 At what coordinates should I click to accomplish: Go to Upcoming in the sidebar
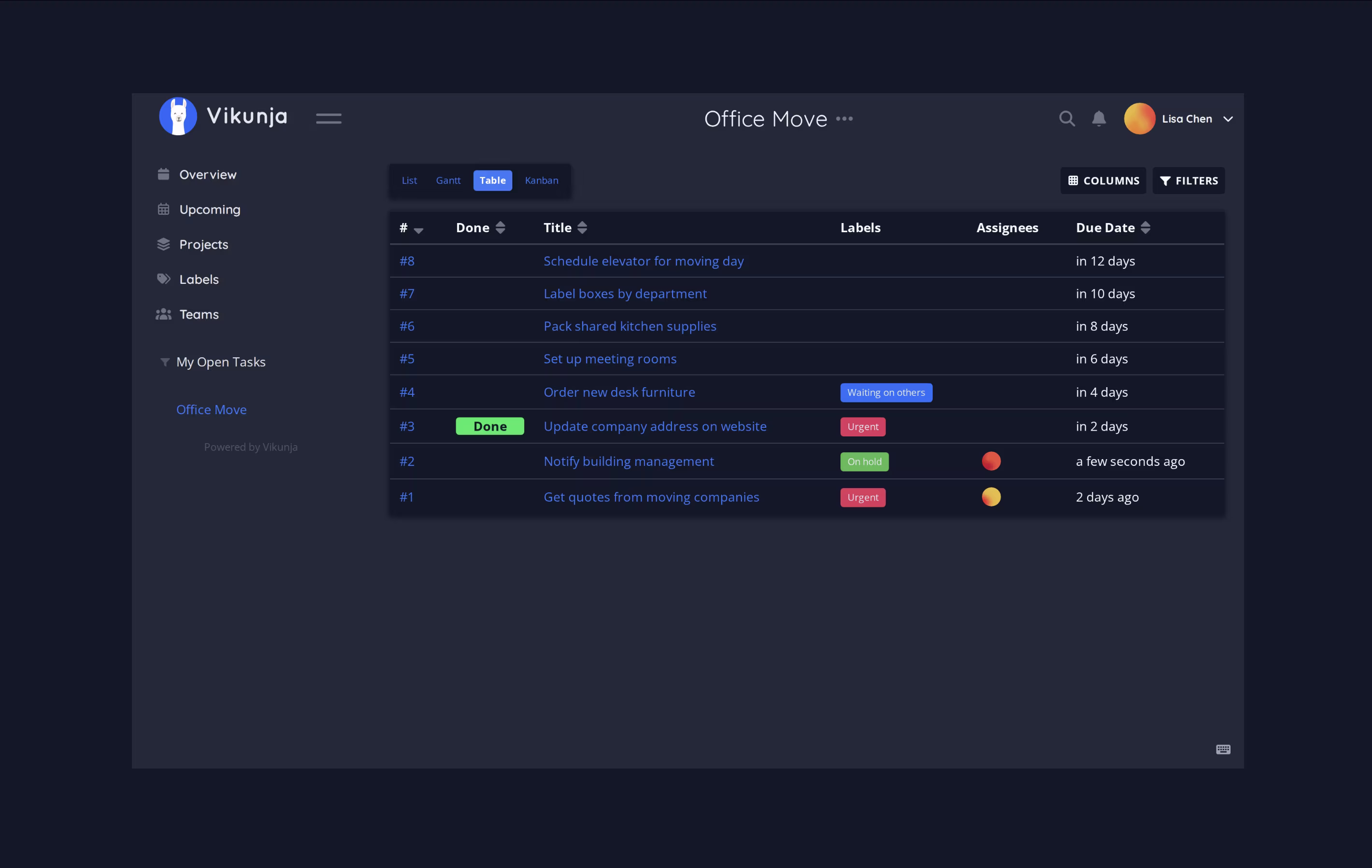click(210, 209)
